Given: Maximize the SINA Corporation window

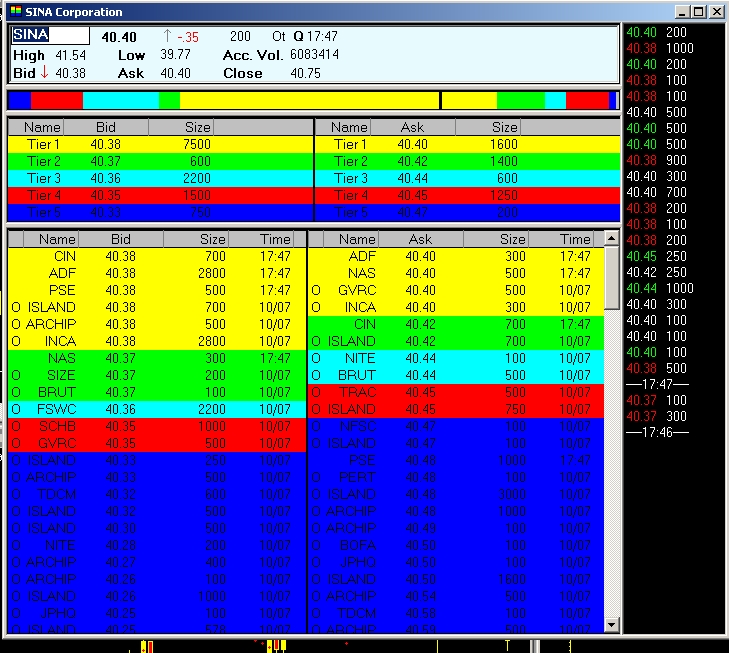Looking at the screenshot, I should [x=699, y=12].
